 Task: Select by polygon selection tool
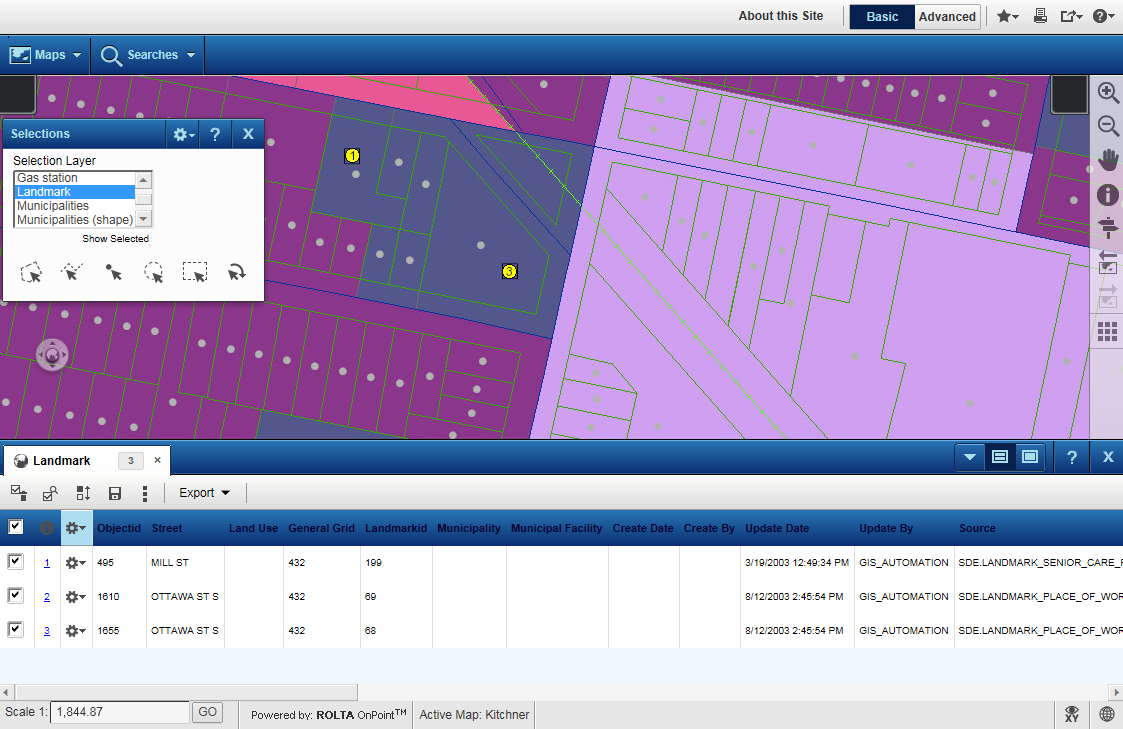click(32, 272)
